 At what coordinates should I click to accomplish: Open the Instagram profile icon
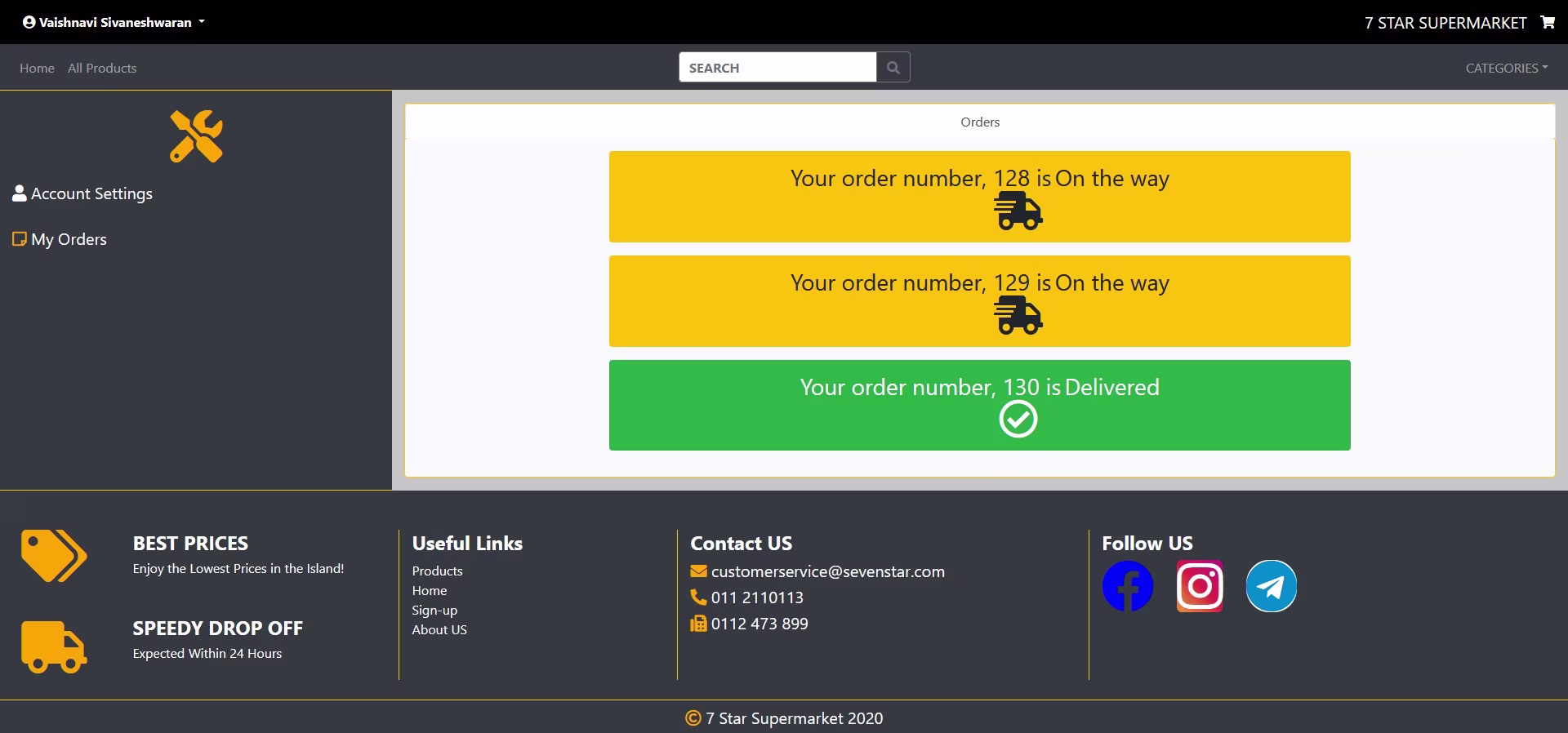1199,586
